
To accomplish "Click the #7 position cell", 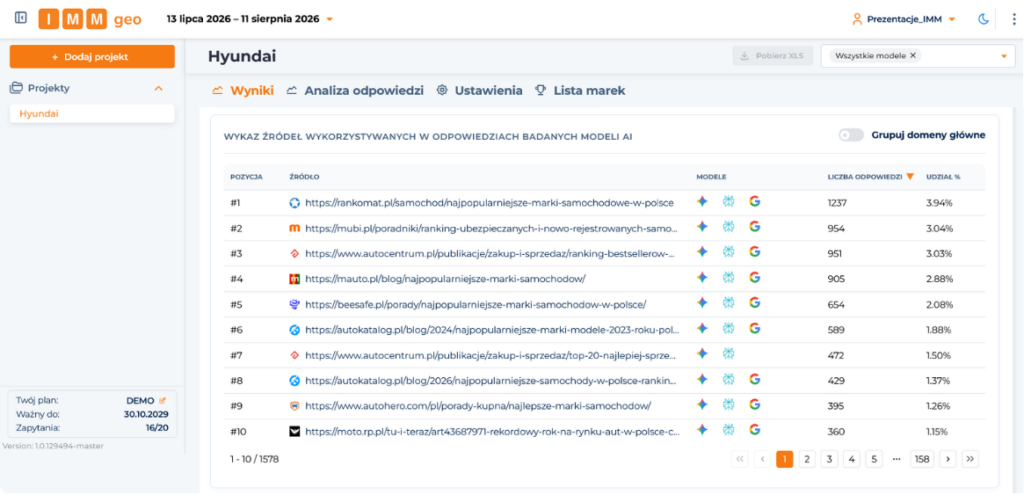I will point(236,355).
